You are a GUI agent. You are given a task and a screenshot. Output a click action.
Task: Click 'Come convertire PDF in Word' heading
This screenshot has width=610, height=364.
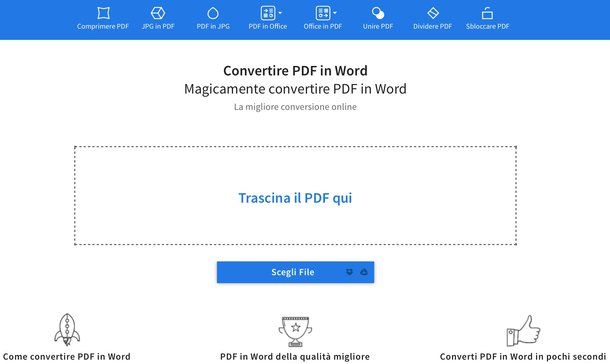click(x=67, y=357)
